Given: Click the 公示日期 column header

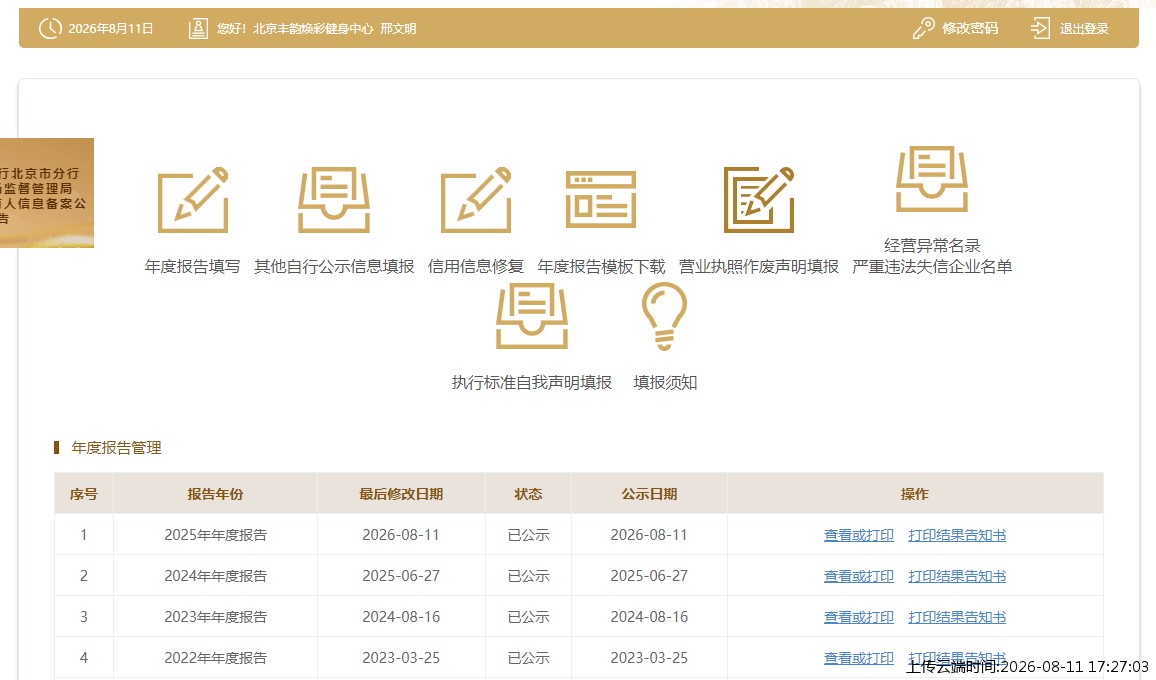Looking at the screenshot, I should click(649, 494).
